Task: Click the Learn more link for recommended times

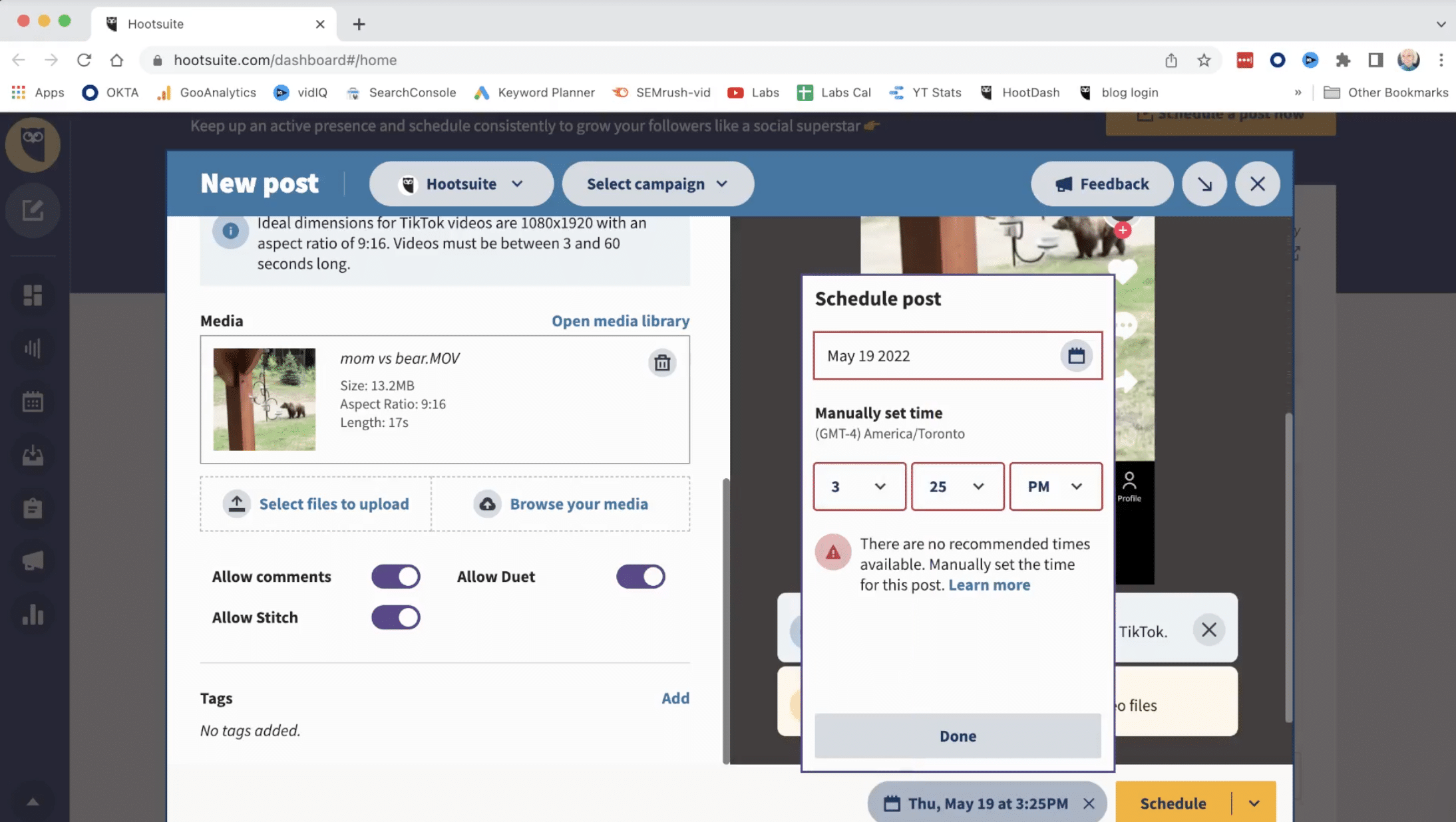Action: coord(988,585)
